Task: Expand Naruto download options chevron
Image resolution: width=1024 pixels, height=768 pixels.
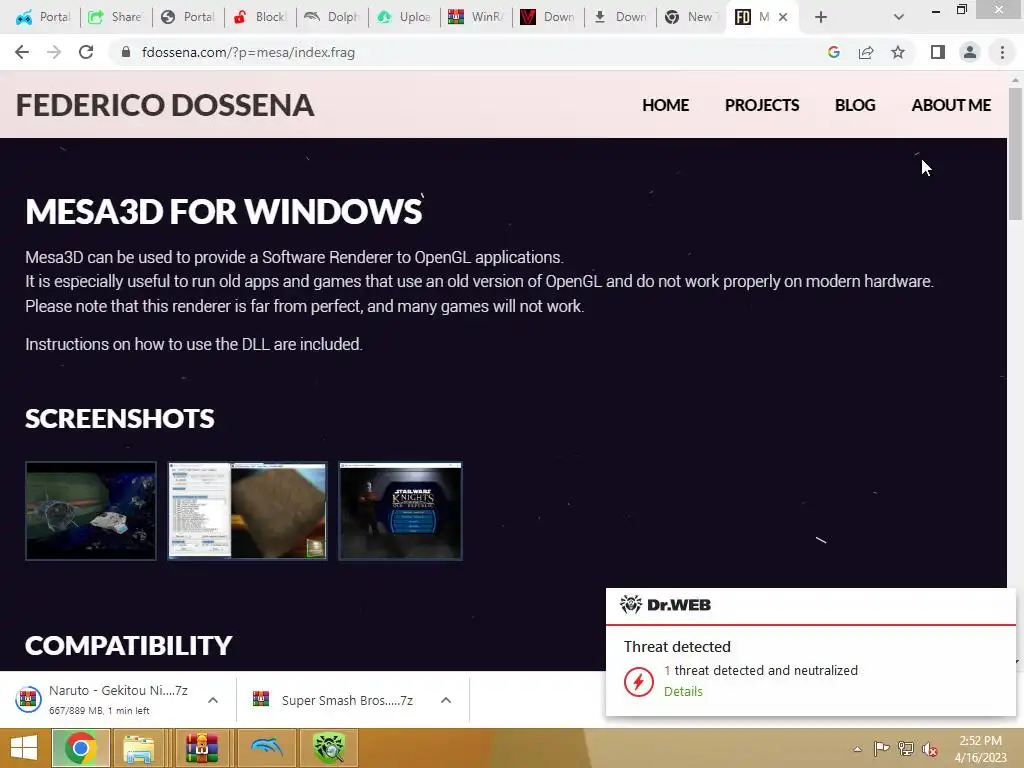Action: 213,700
